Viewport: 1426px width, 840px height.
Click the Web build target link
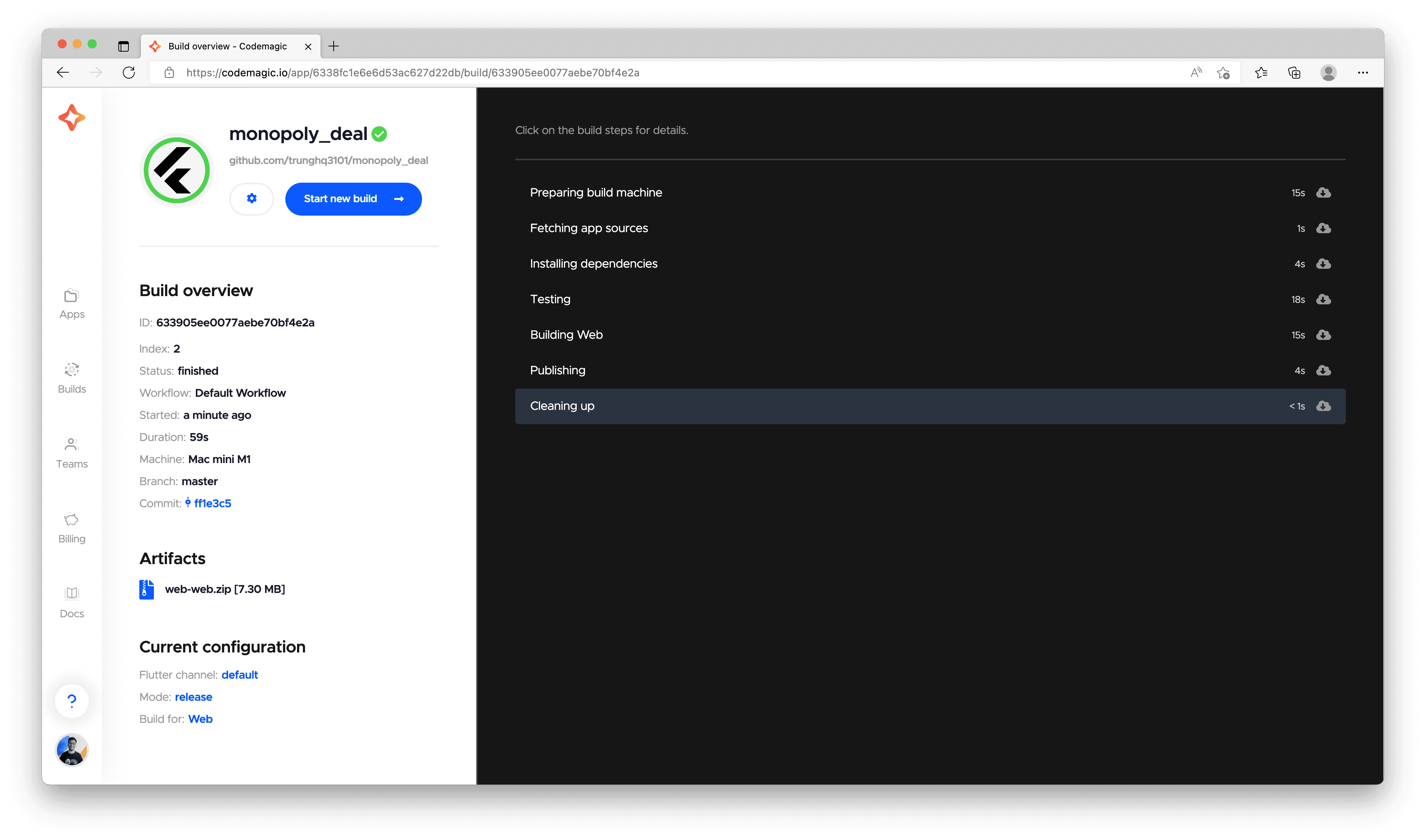coord(200,719)
